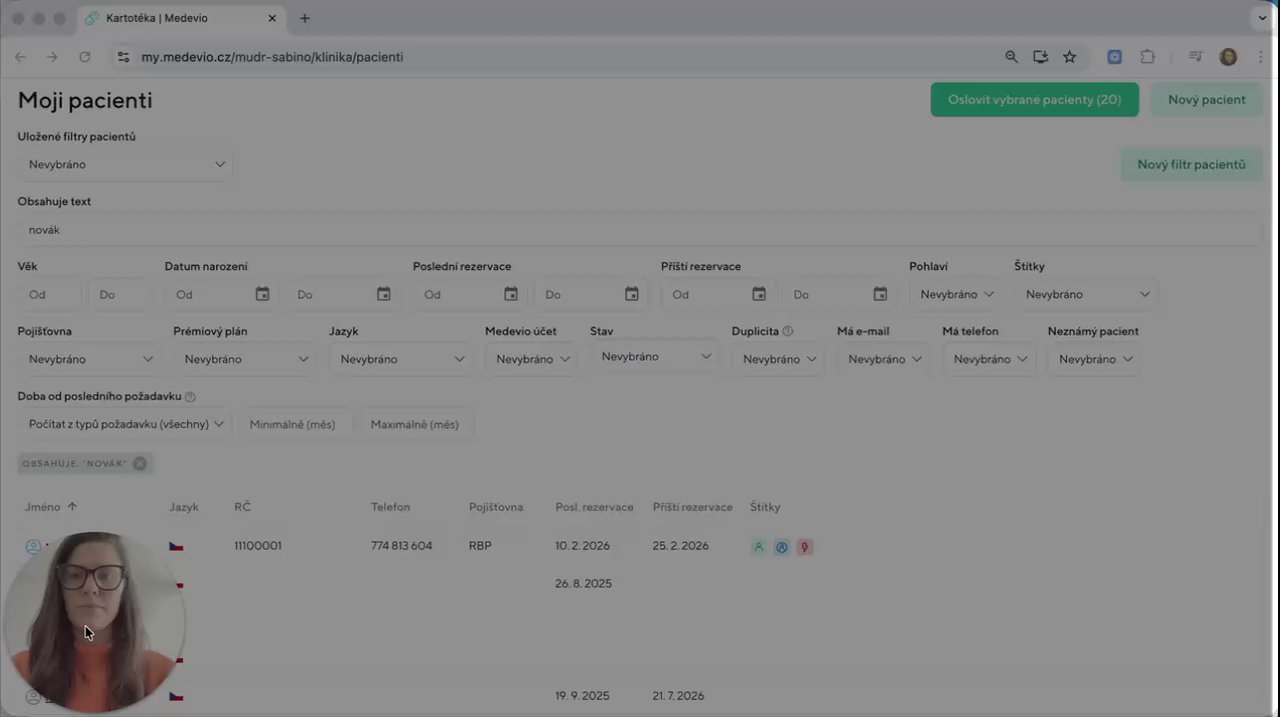This screenshot has width=1280, height=717.
Task: Open the Má e-mail dropdown
Action: pyautogui.click(x=884, y=359)
